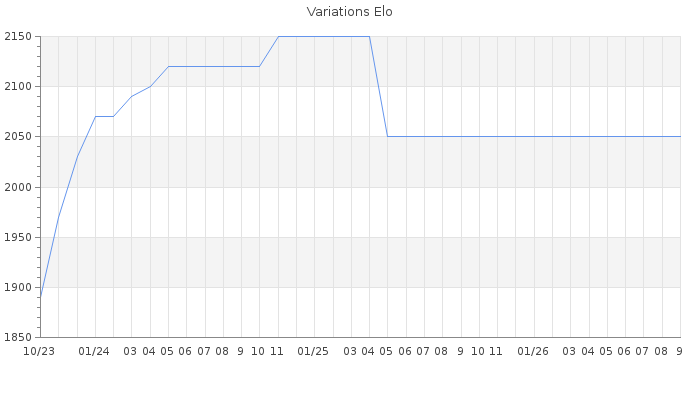
Task: Select the 01/24 date label
Action: click(x=94, y=351)
